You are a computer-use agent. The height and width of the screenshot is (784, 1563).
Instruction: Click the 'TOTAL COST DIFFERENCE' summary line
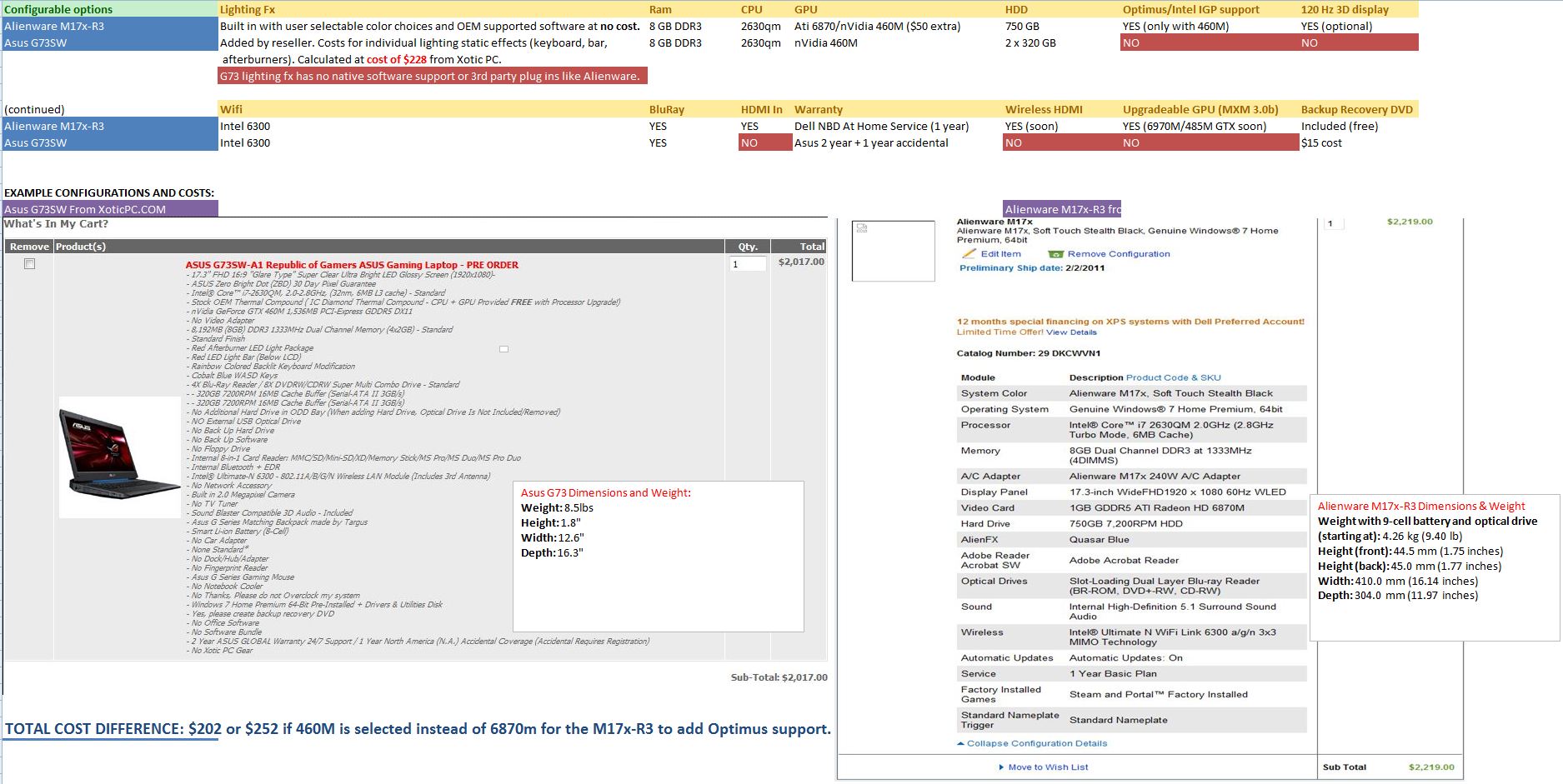(x=418, y=729)
